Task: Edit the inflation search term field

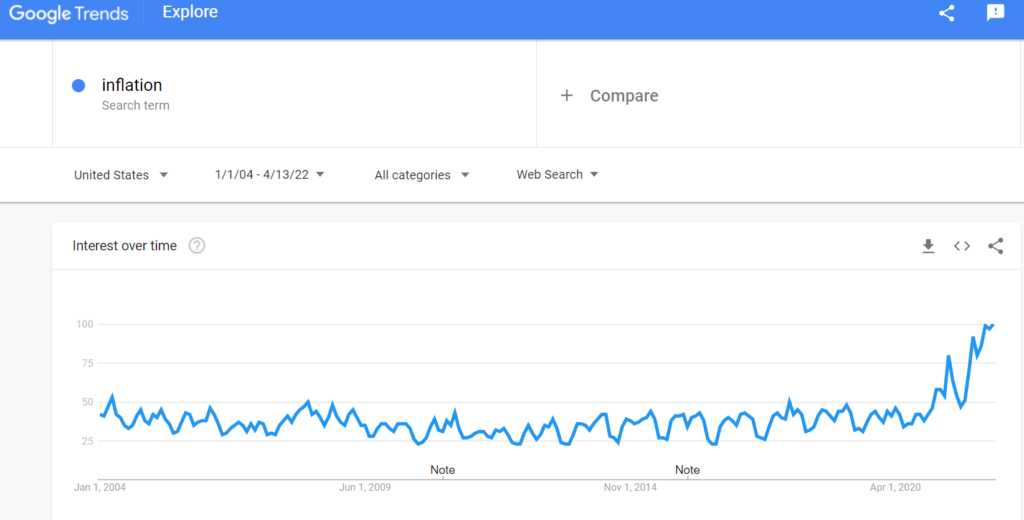Action: [x=294, y=93]
